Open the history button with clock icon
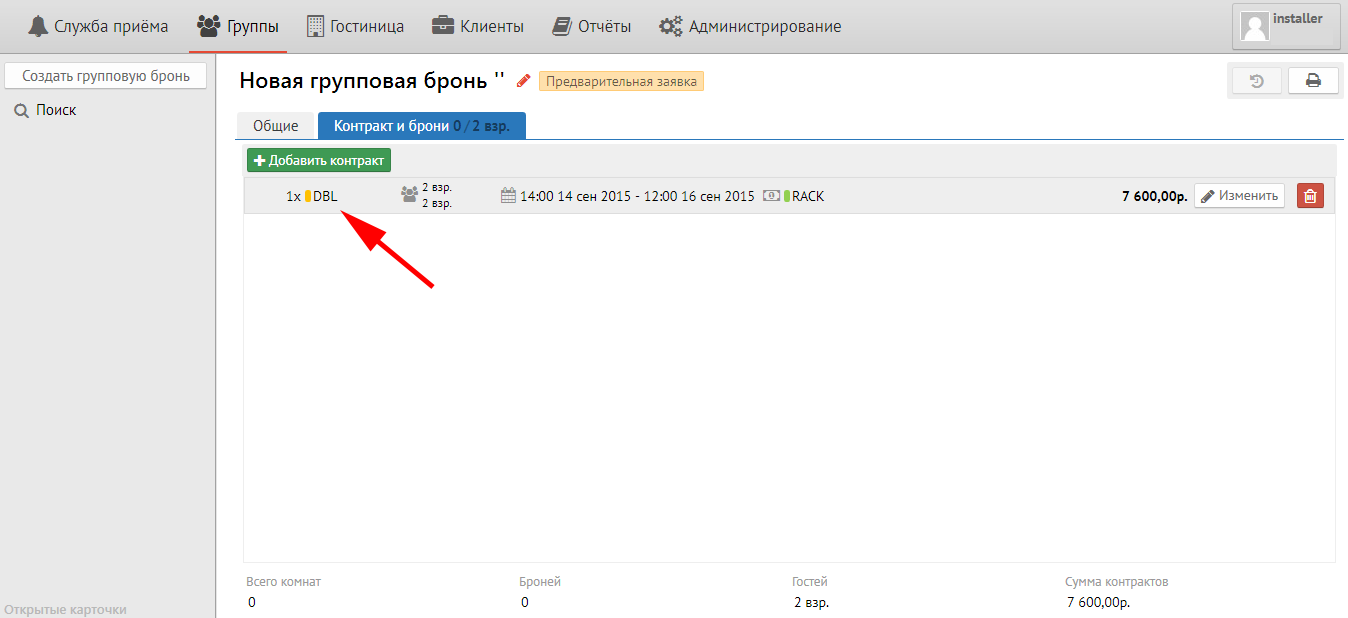1348x618 pixels. tap(1257, 81)
